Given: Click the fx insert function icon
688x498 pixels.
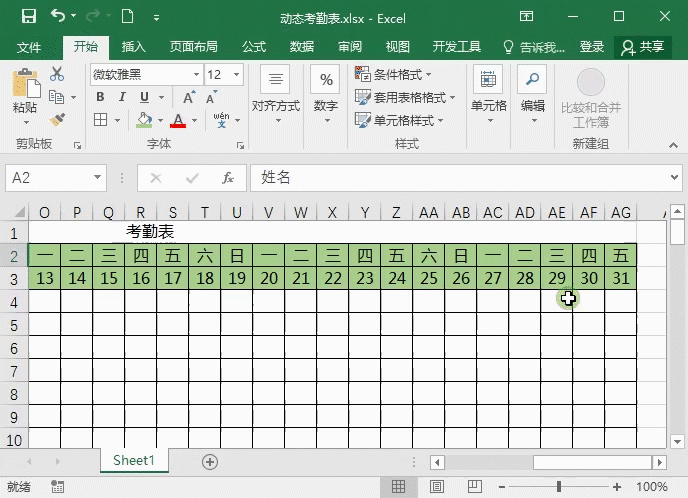Looking at the screenshot, I should coord(228,178).
